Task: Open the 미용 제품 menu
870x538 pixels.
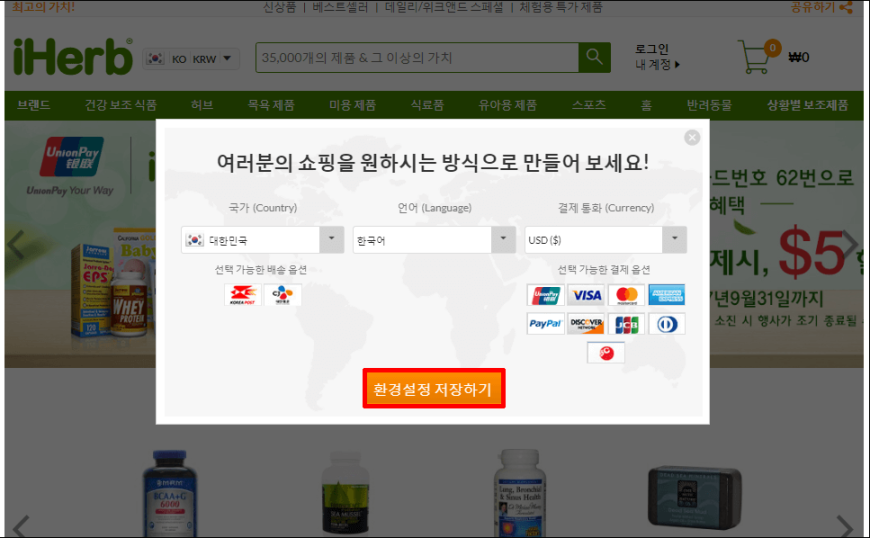Action: pyautogui.click(x=352, y=105)
